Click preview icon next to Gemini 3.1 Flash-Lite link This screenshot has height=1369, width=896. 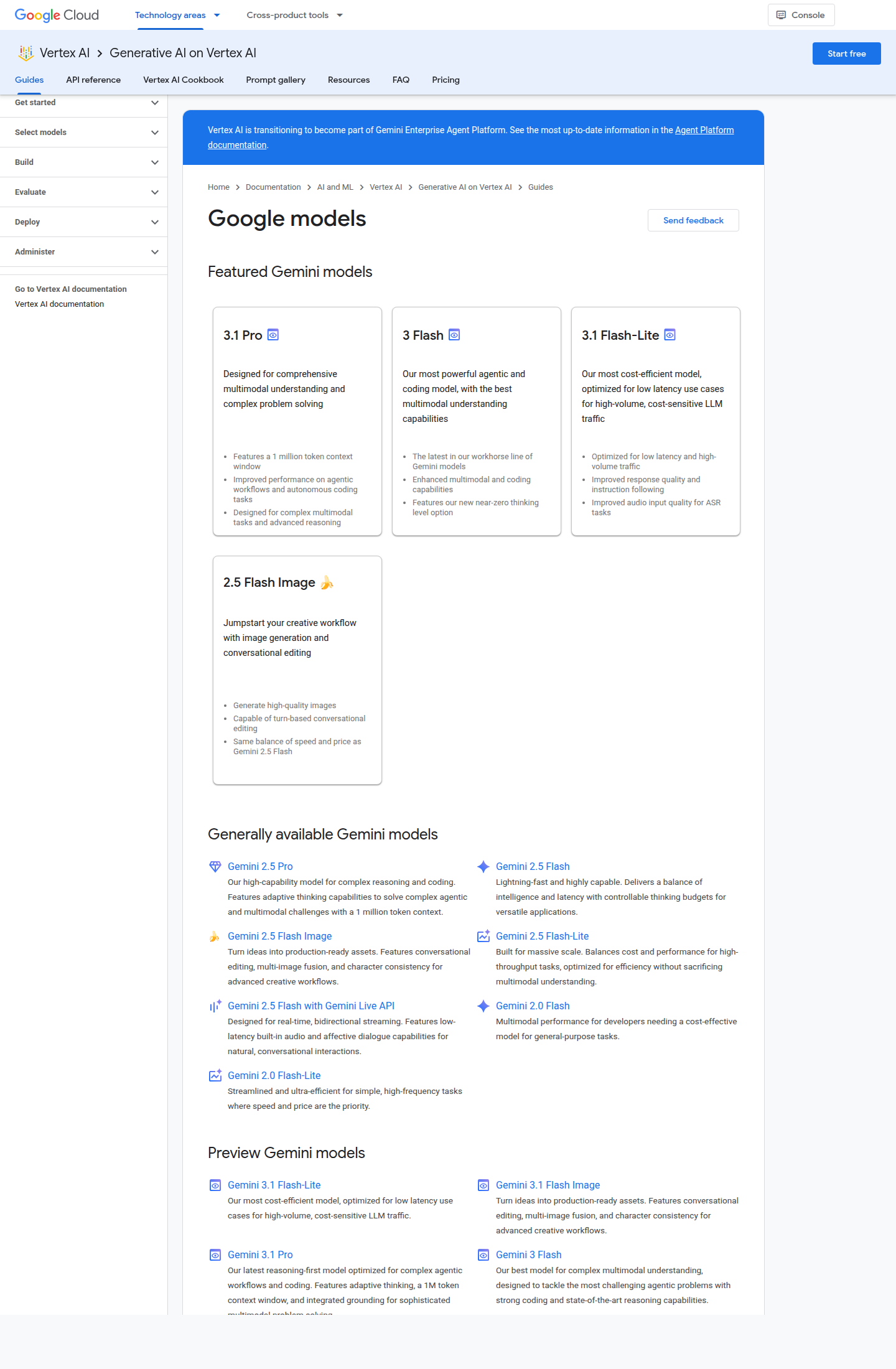coord(215,1185)
